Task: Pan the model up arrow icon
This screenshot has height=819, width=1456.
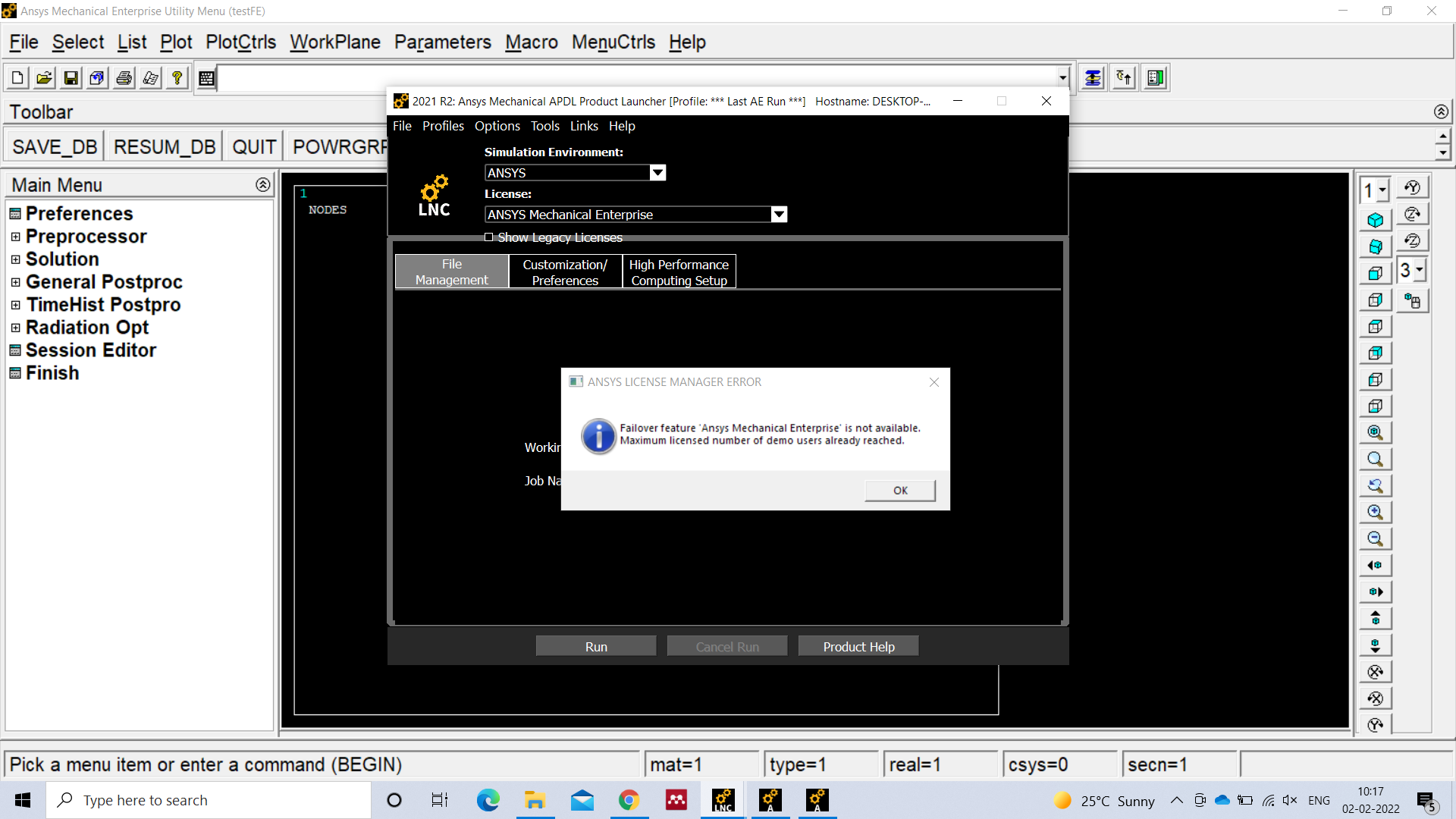Action: coord(1375,618)
